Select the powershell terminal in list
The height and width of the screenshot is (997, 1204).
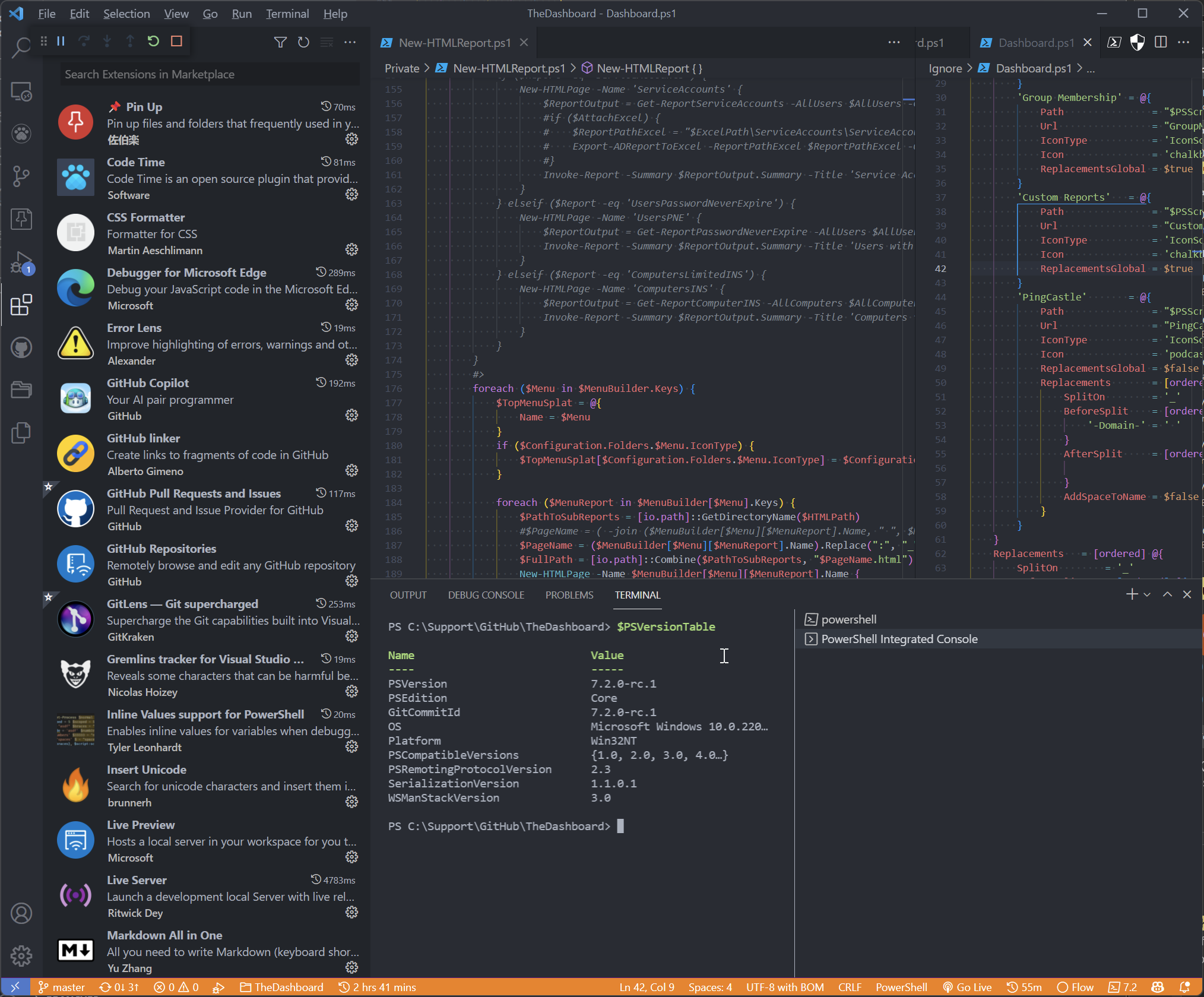[x=998, y=619]
